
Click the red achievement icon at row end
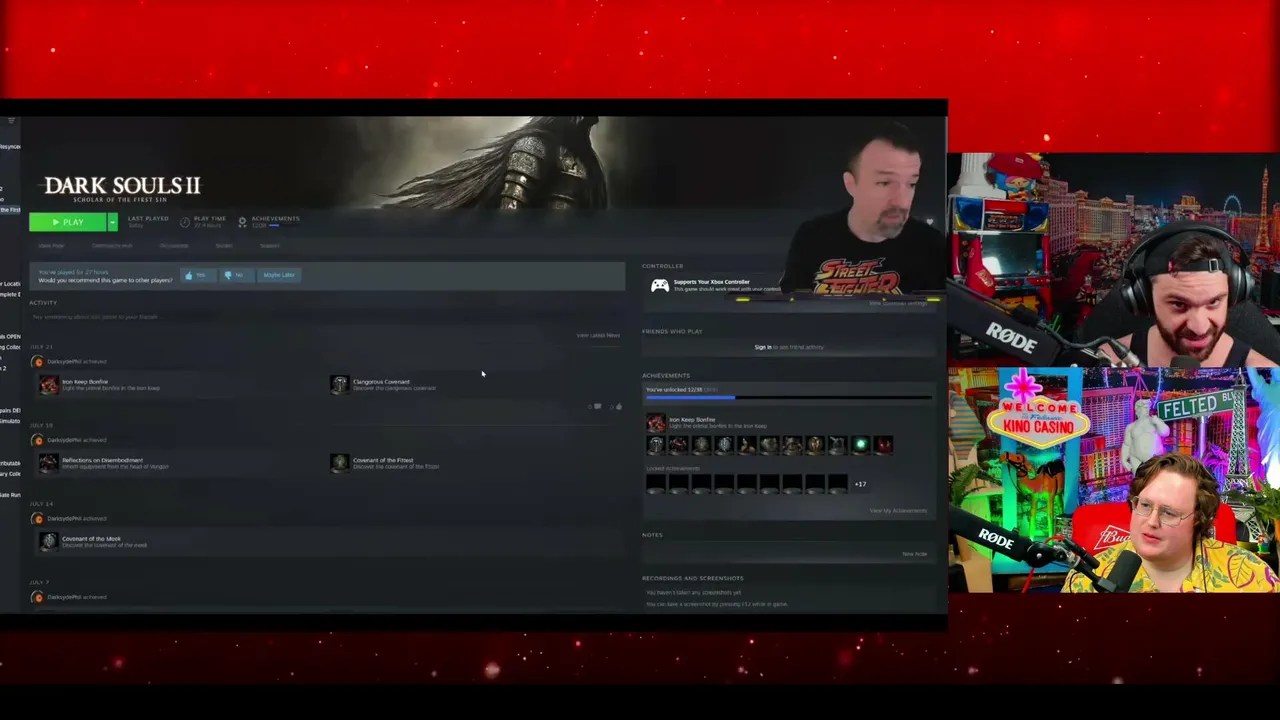(883, 445)
